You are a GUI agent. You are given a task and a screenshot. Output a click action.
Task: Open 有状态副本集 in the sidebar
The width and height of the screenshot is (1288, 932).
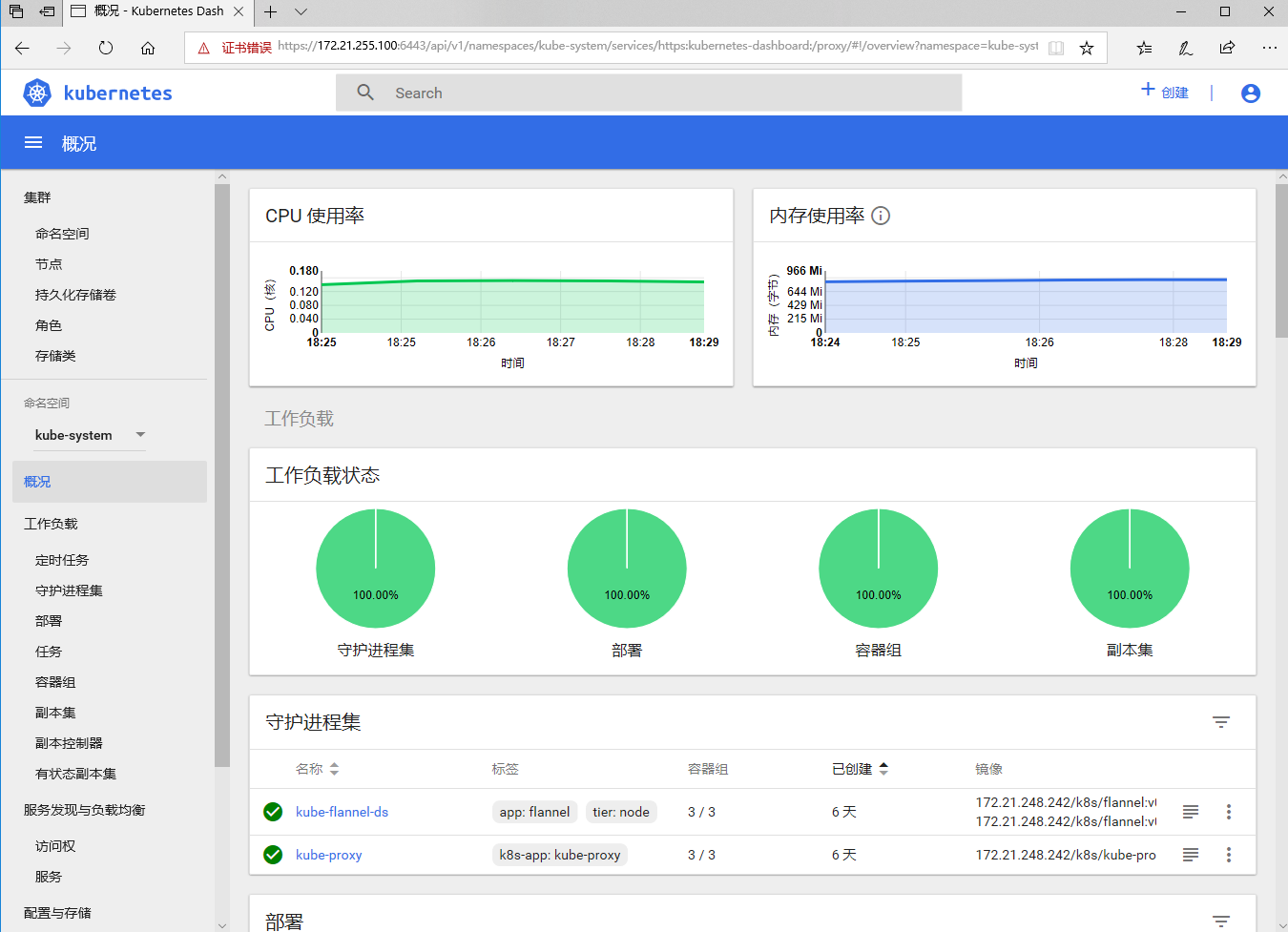tap(75, 774)
